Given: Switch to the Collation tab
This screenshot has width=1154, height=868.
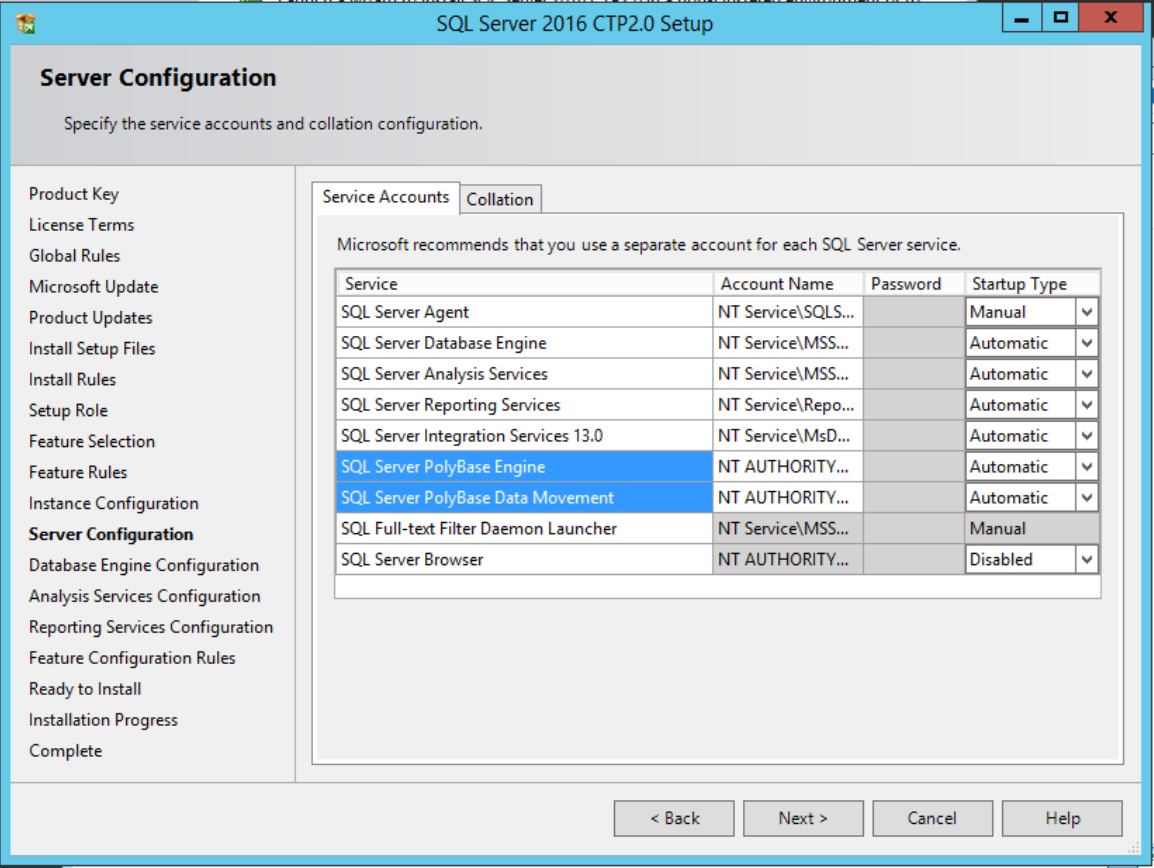Looking at the screenshot, I should coord(500,200).
